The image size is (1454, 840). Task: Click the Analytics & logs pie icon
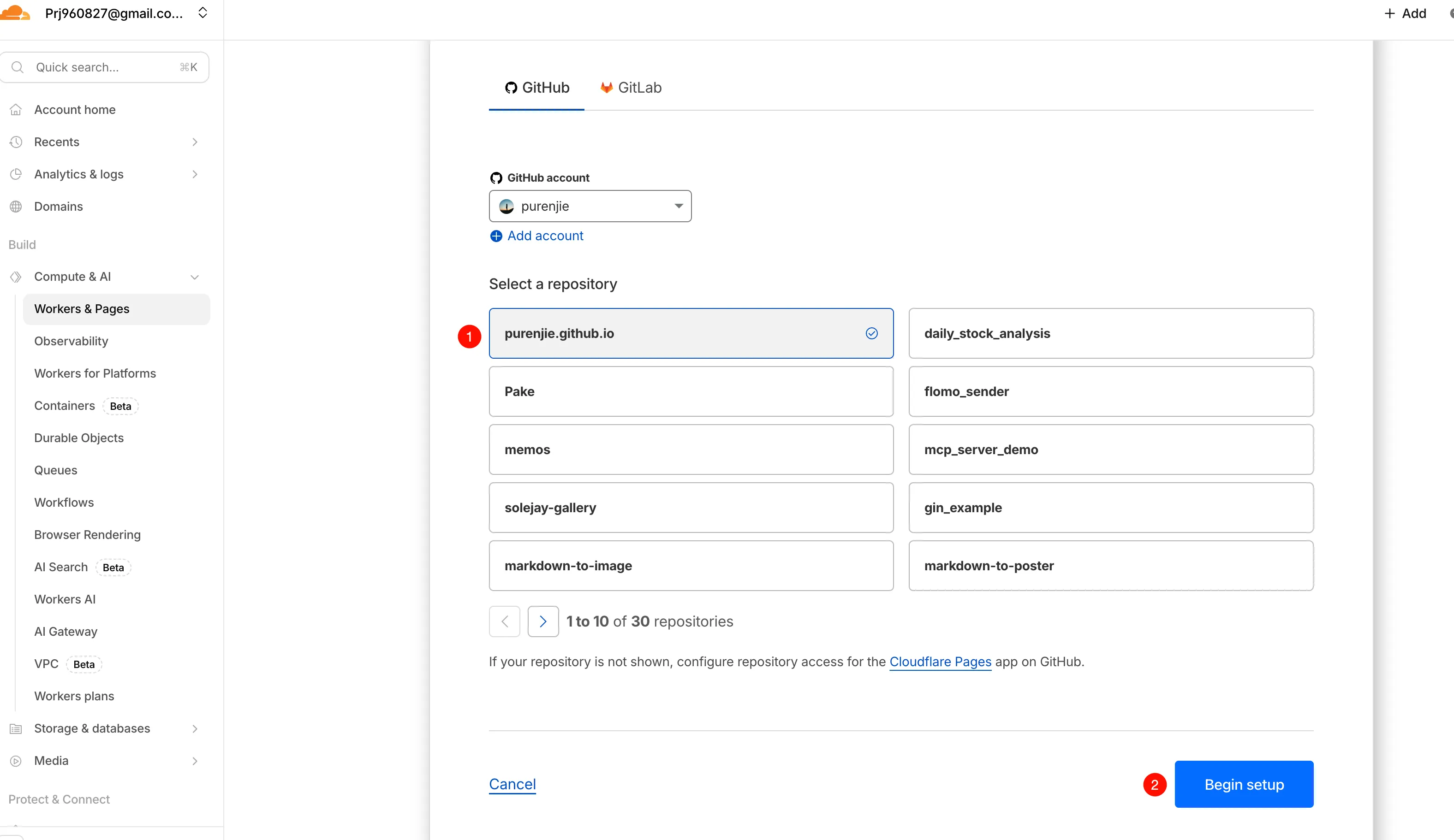(16, 174)
